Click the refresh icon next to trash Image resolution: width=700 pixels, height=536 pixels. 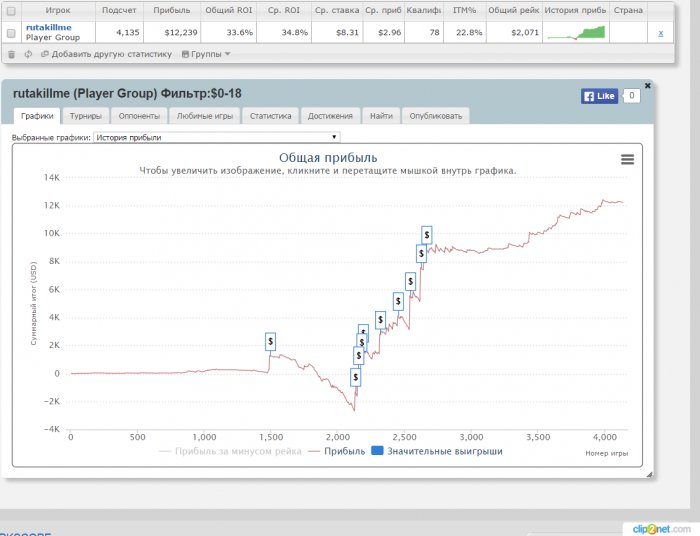27,54
